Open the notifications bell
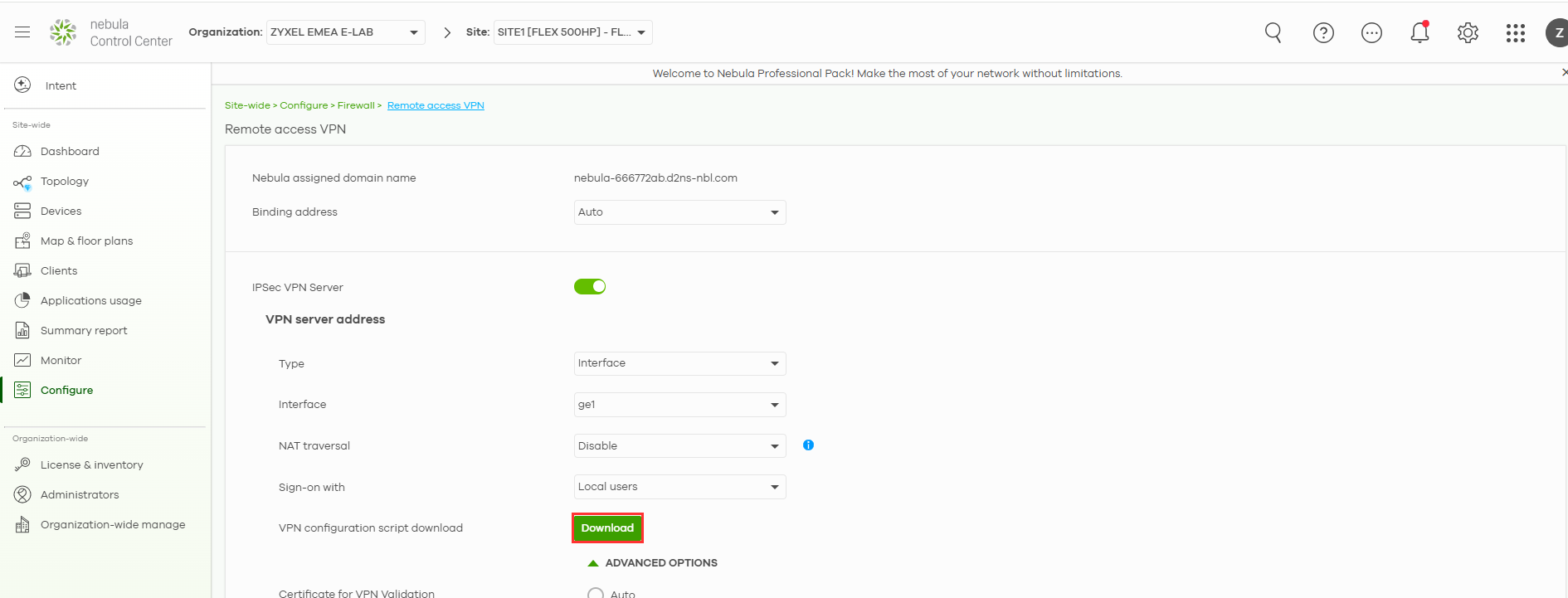 1419,32
